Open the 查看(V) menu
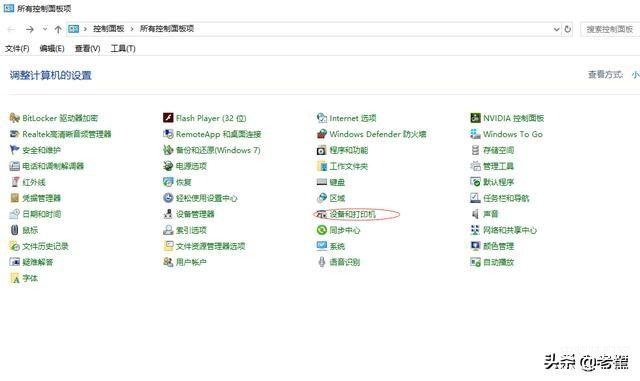640x381 pixels. coord(87,49)
